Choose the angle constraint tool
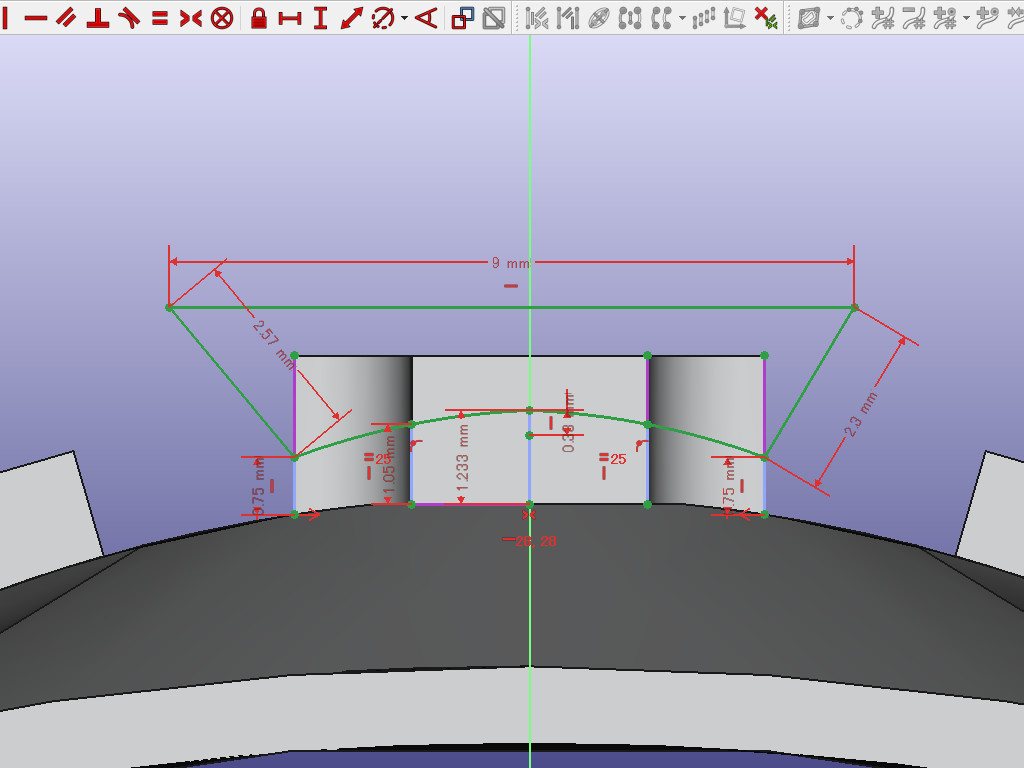This screenshot has width=1024, height=768. 426,18
